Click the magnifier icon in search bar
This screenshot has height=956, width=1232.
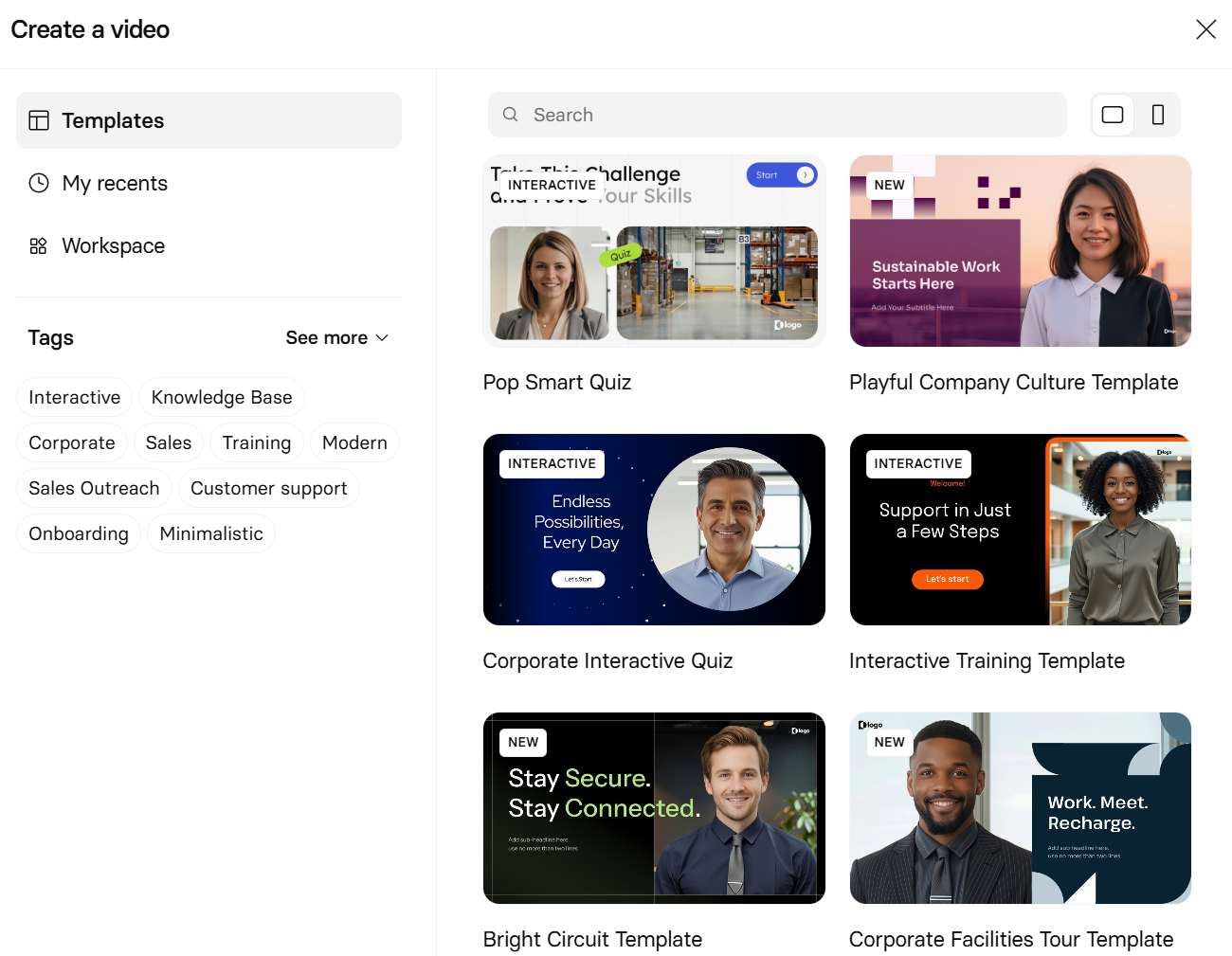[511, 115]
